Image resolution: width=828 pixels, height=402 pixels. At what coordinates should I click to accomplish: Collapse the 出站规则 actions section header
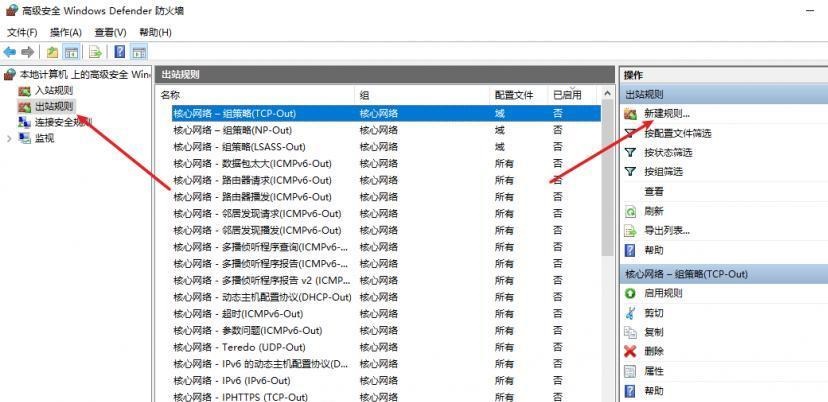[723, 95]
